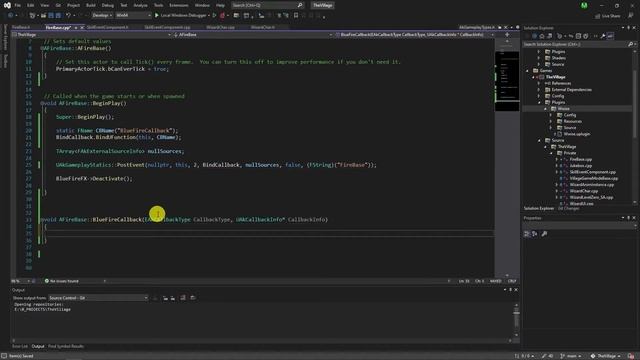Toggle pin on the FireBase.cpp tab
Viewport: 640px width, 360px height.
pos(76,27)
